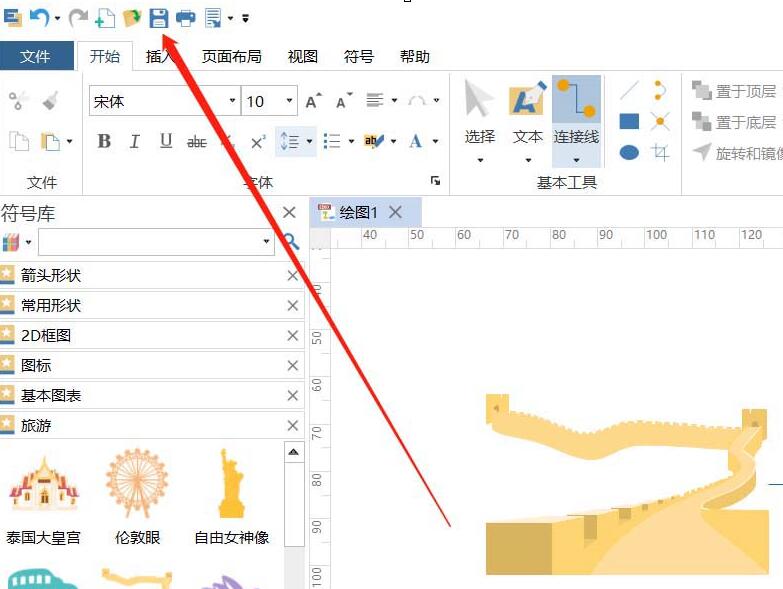
Task: Click the Redo icon in quick access toolbar
Action: (77, 18)
